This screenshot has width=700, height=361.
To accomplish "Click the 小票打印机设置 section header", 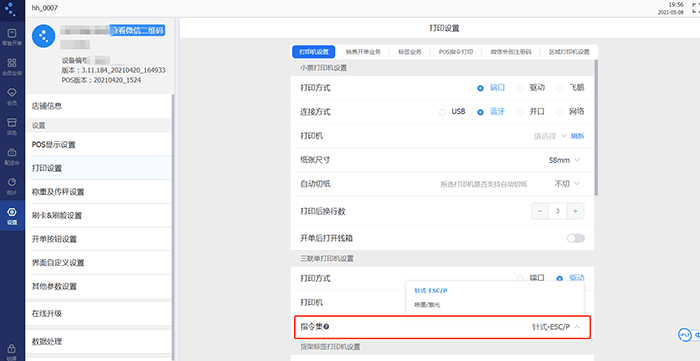I will pyautogui.click(x=323, y=68).
